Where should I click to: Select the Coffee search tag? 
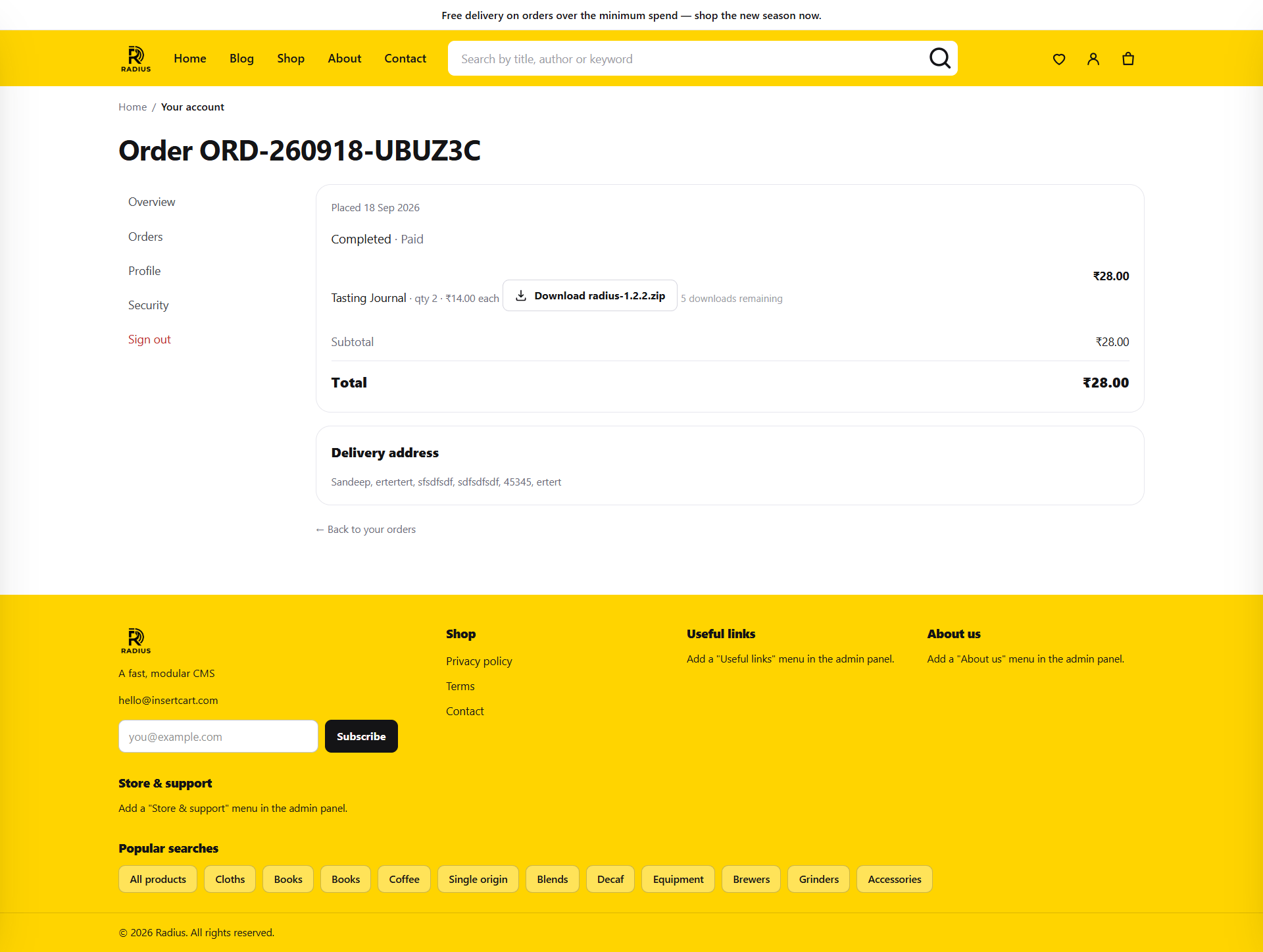tap(404, 879)
